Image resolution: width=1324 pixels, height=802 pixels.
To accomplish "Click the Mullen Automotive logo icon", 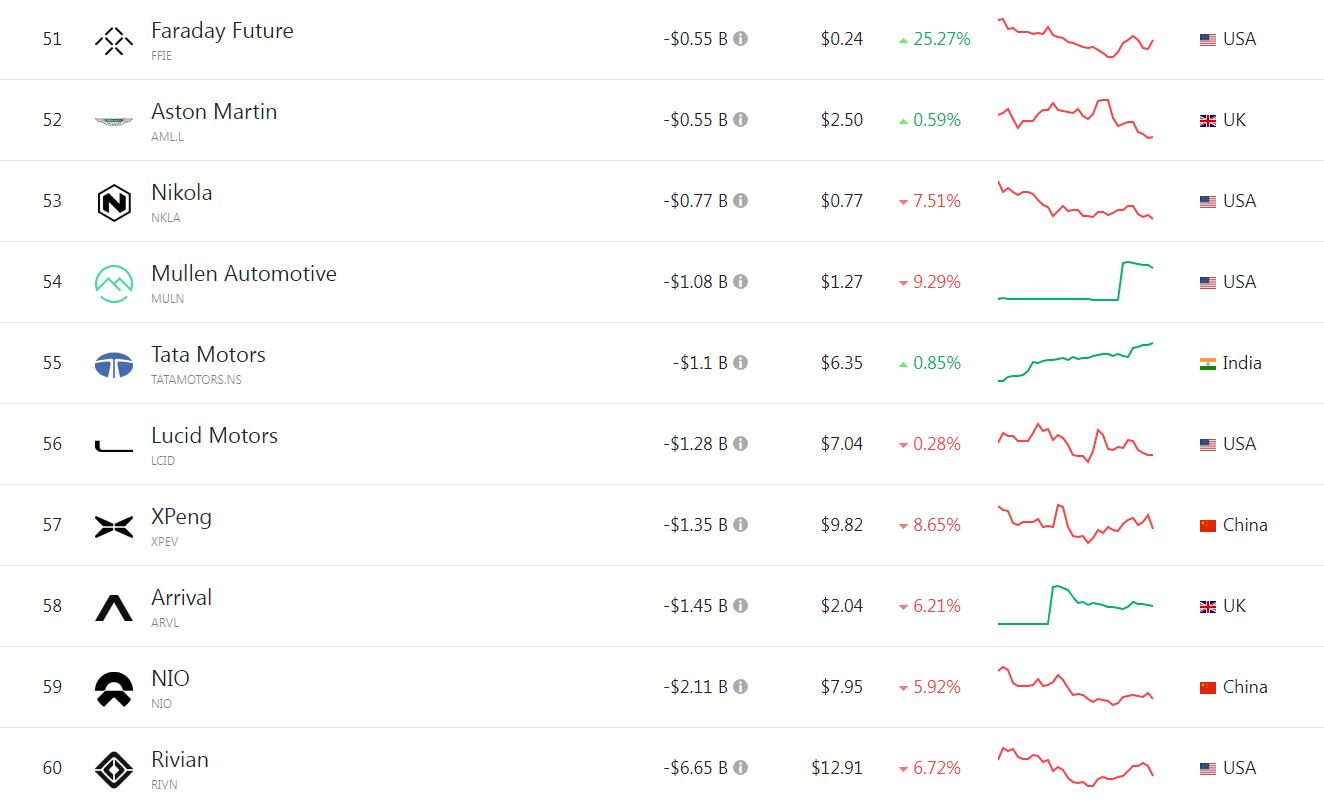I will click(113, 283).
